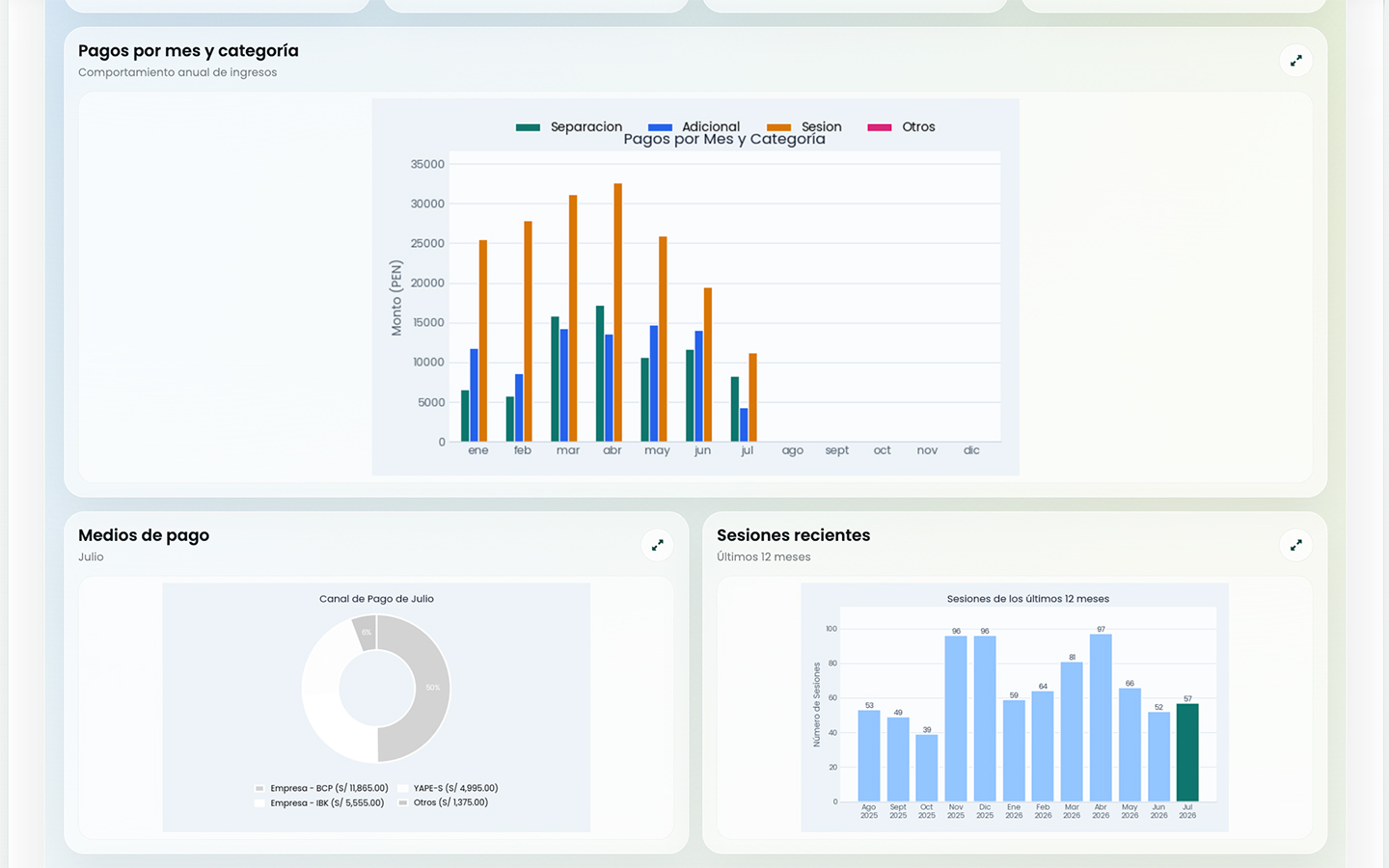Toggle Empresa - IBK legend entry

pos(319,802)
